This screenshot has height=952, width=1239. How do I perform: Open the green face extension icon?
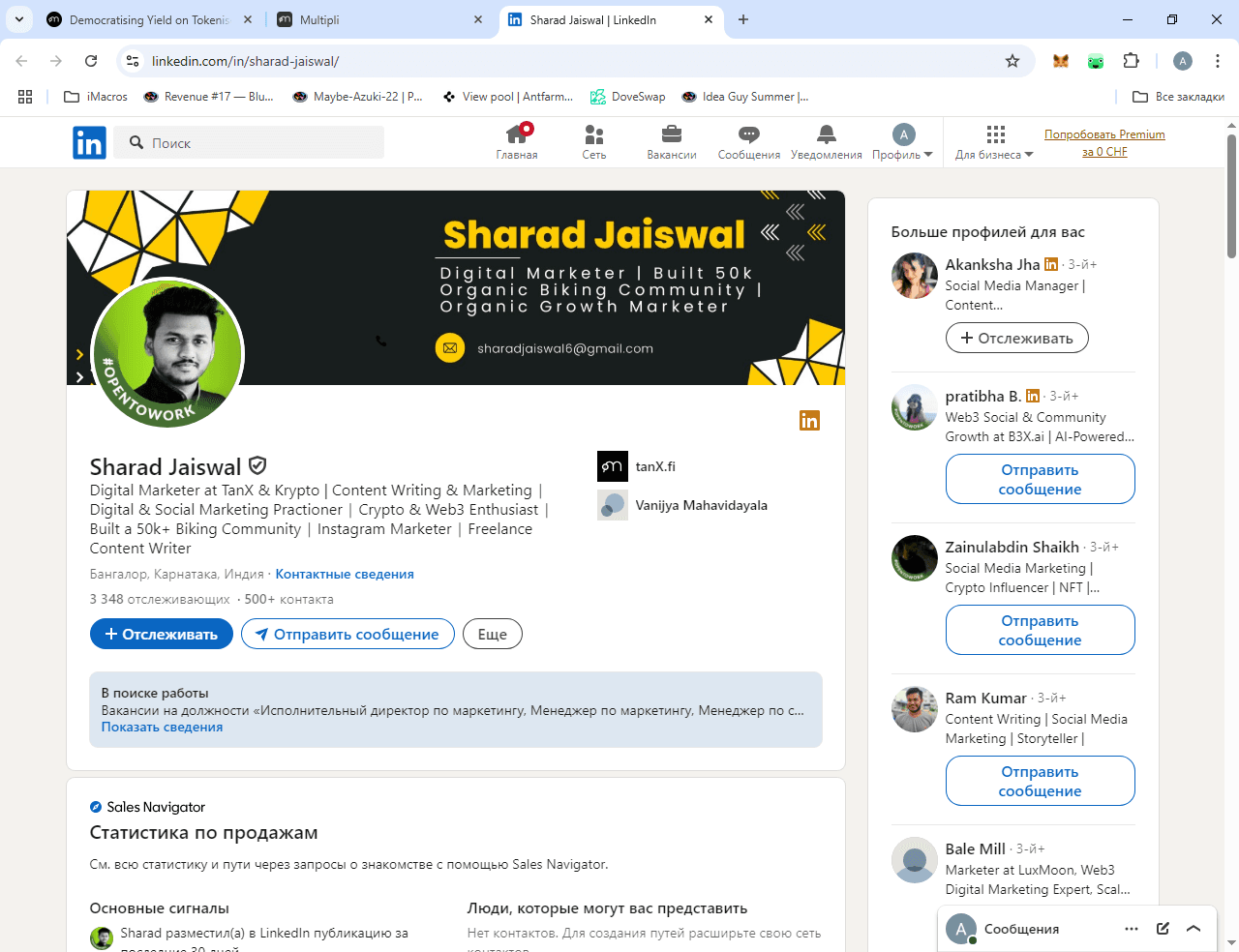coord(1096,61)
